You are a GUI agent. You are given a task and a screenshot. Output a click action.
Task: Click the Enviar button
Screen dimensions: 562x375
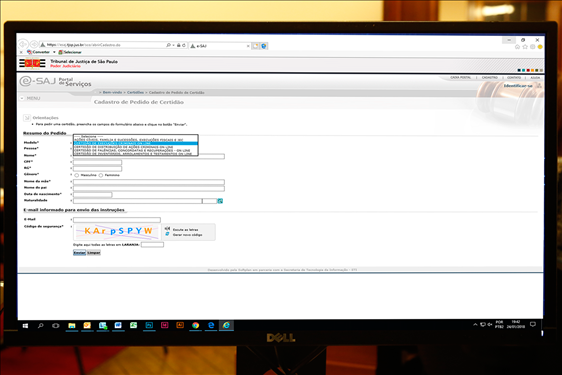click(x=80, y=253)
